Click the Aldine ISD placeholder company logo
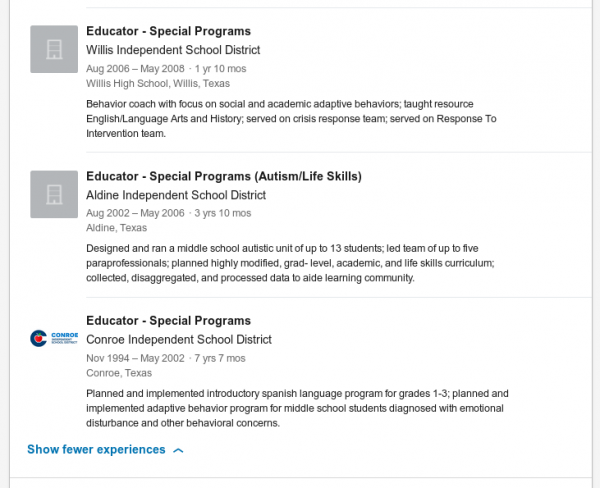Image resolution: width=600 pixels, height=488 pixels. click(x=55, y=194)
